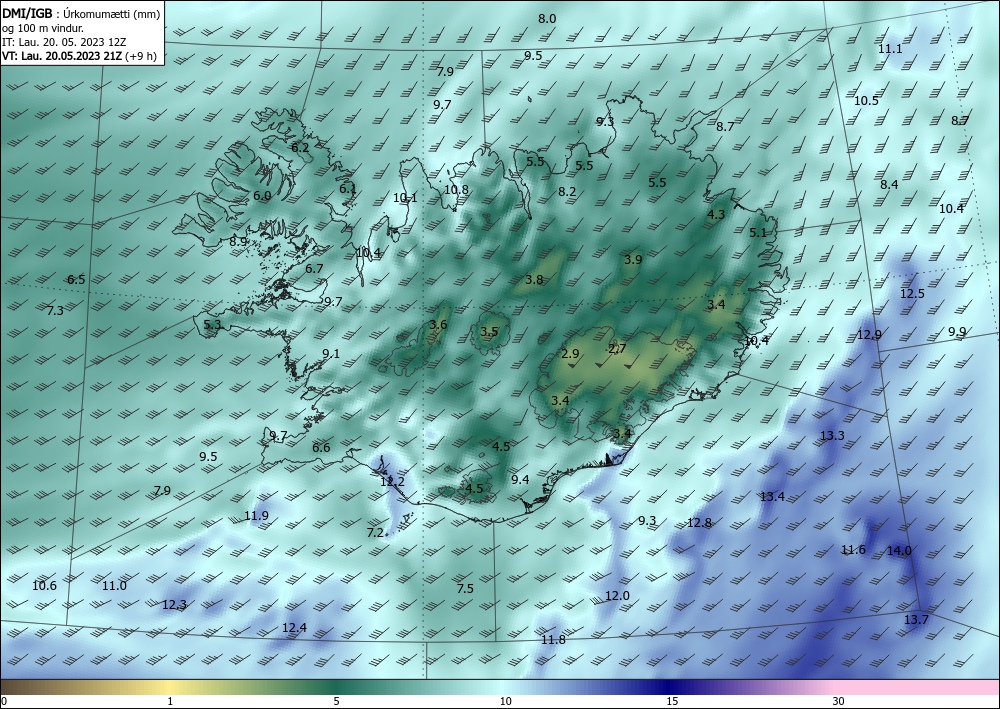The width and height of the screenshot is (1000, 709).
Task: Click the legend scale label '10'
Action: 505,701
